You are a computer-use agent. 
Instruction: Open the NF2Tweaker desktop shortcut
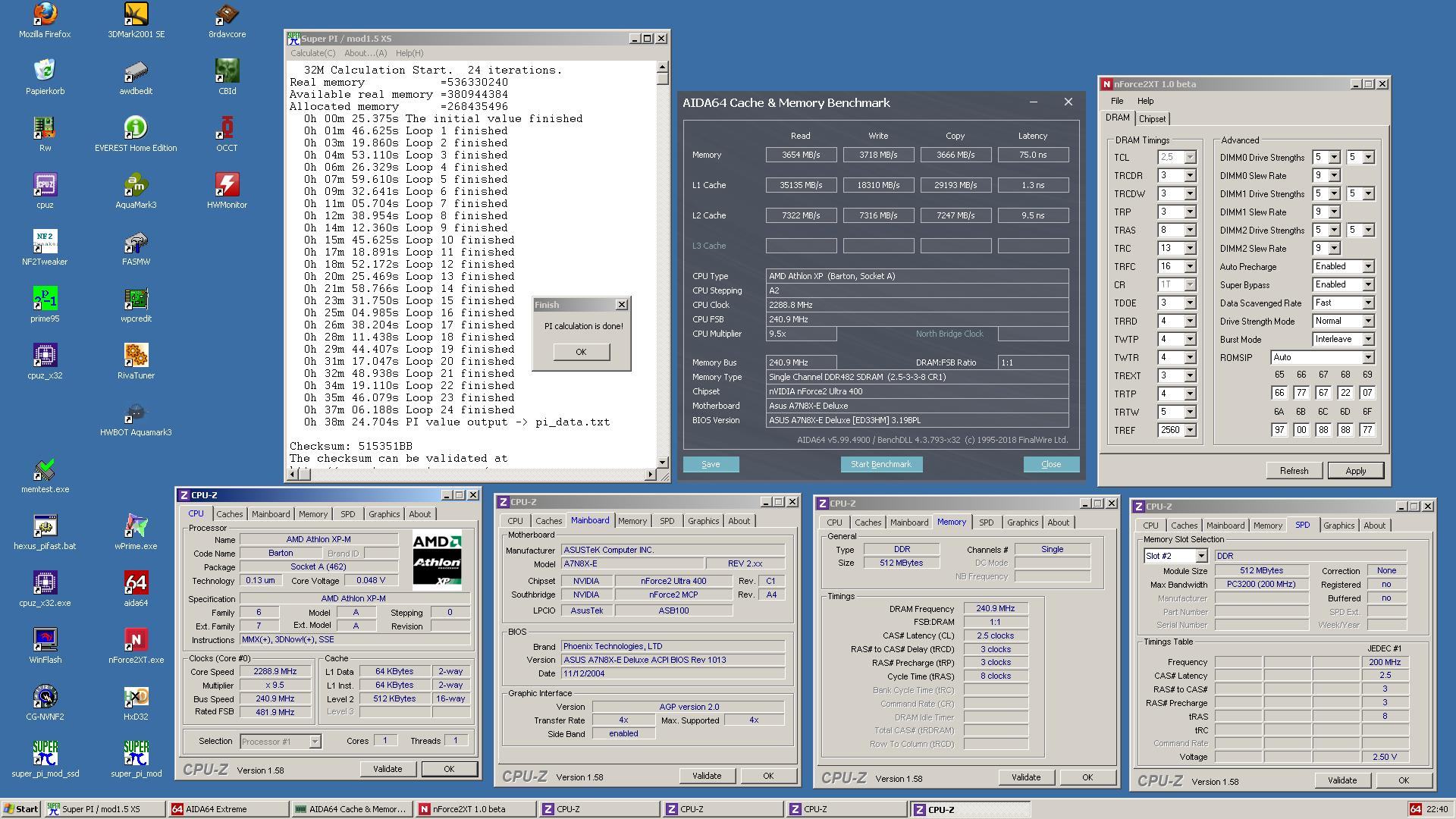tap(45, 242)
